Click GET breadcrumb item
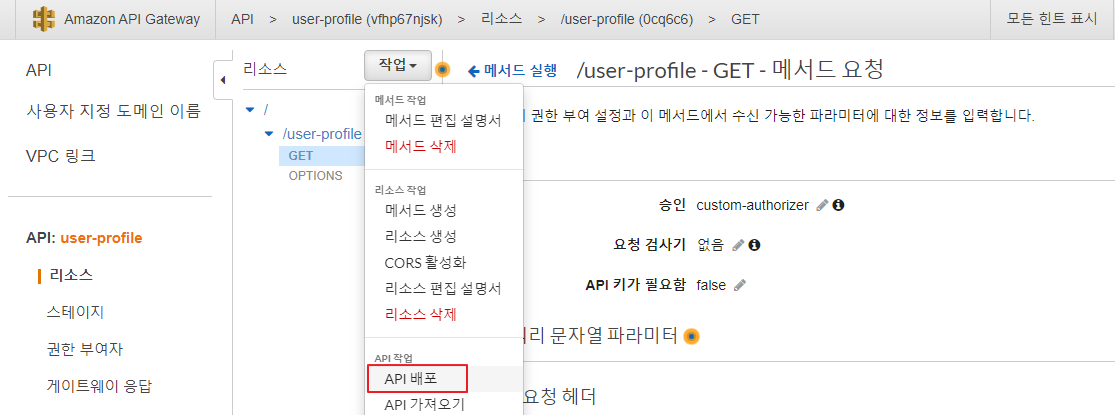Viewport: 1115px width, 415px height. click(745, 19)
